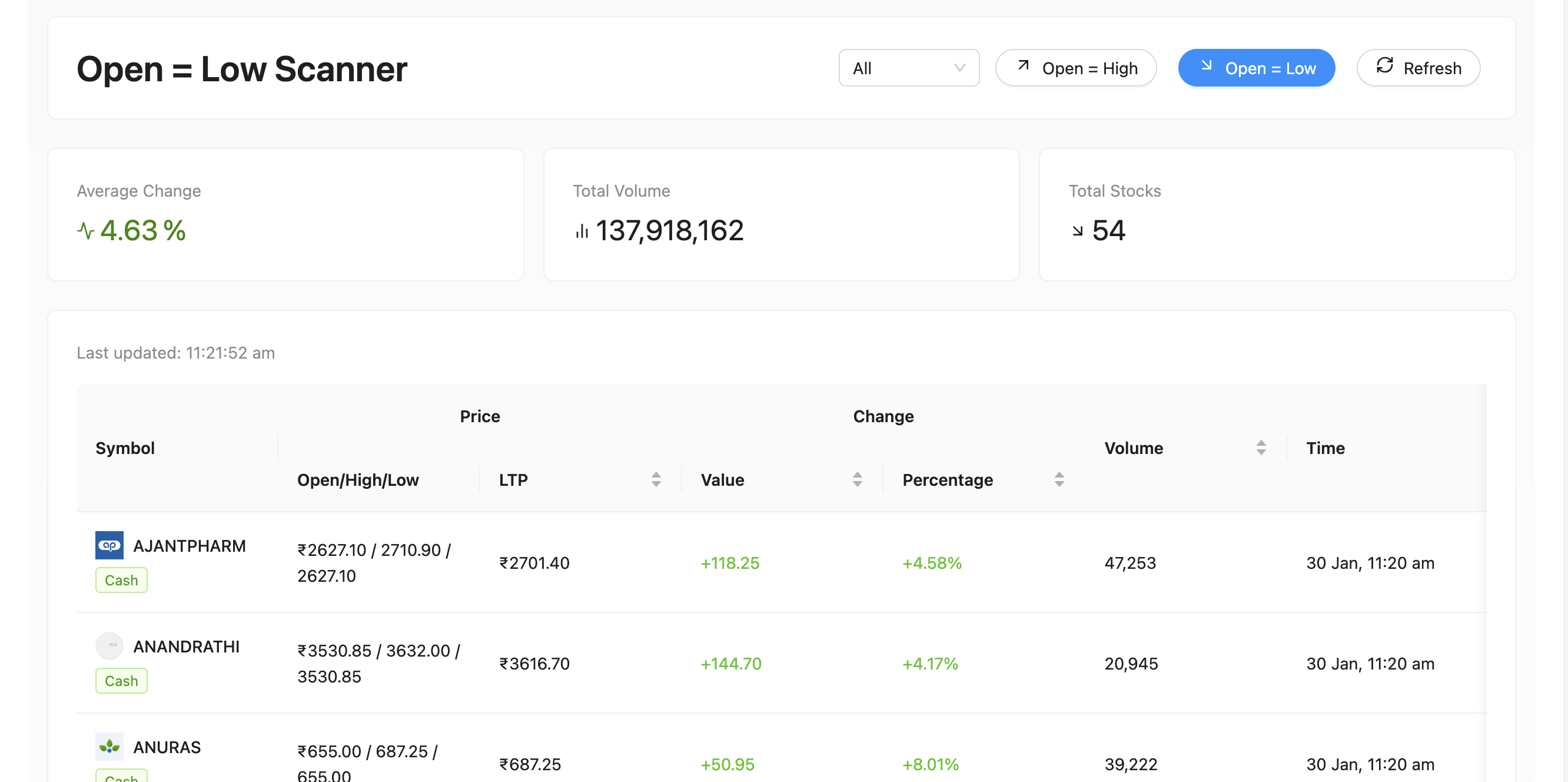Select the 47,253 volume cell
The width and height of the screenshot is (1568, 782).
point(1130,562)
